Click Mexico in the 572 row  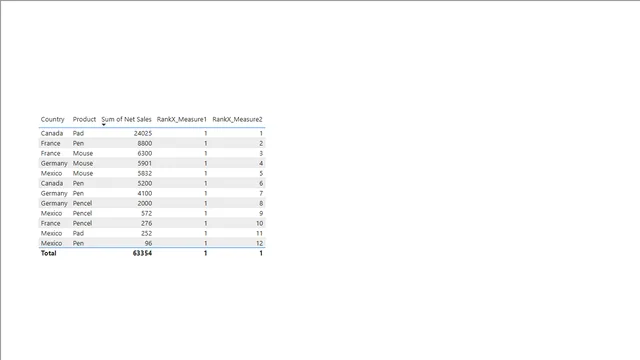click(51, 213)
